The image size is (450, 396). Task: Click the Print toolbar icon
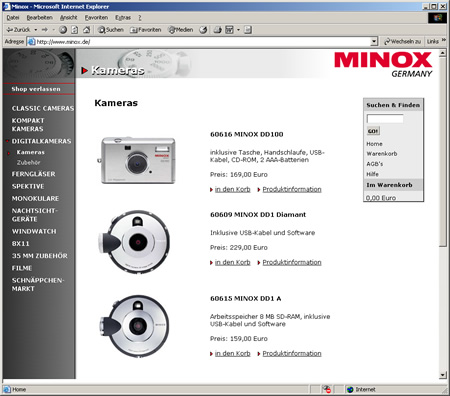[x=217, y=30]
